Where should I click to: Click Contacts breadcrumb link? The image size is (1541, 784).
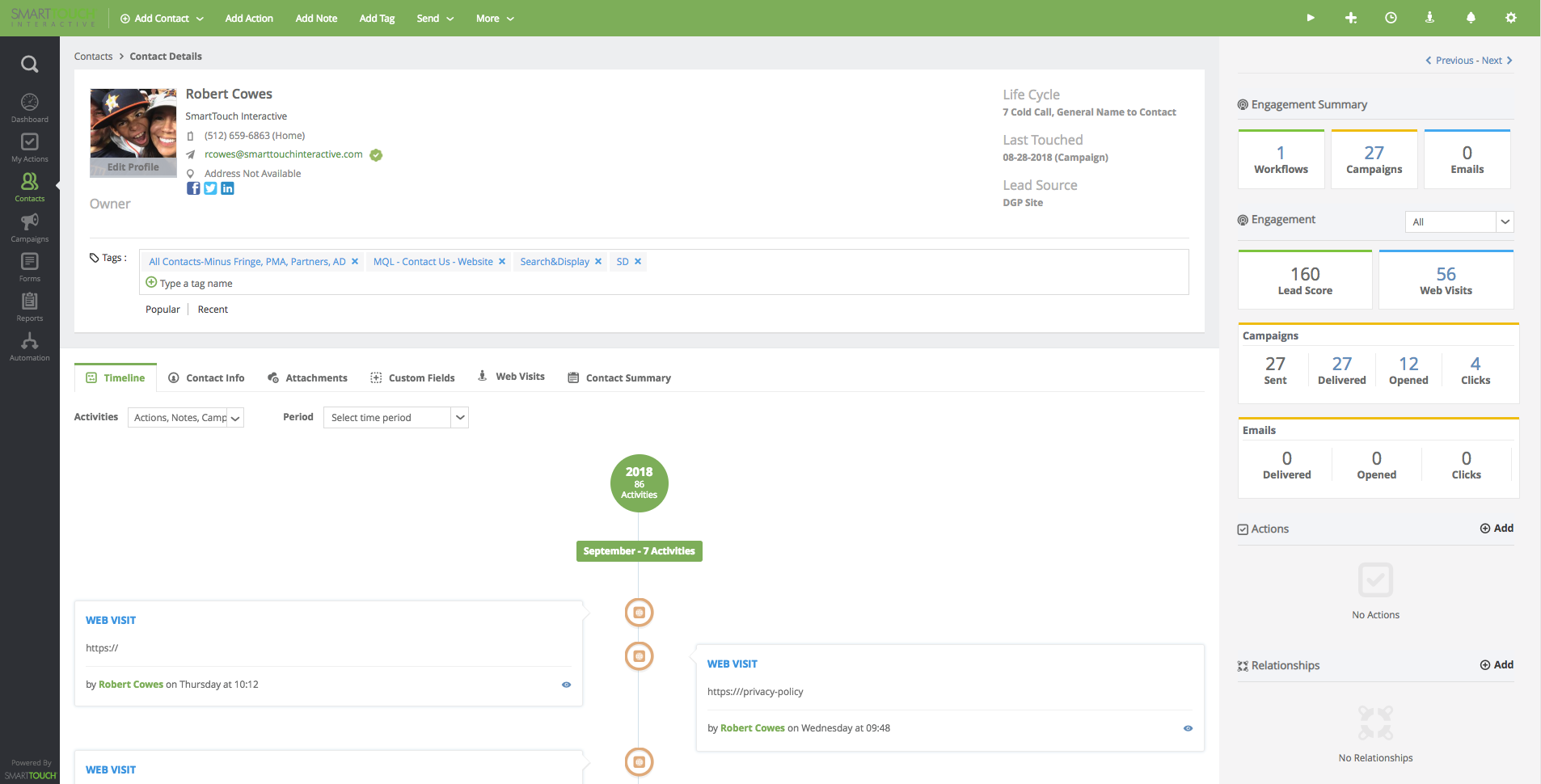pos(93,57)
